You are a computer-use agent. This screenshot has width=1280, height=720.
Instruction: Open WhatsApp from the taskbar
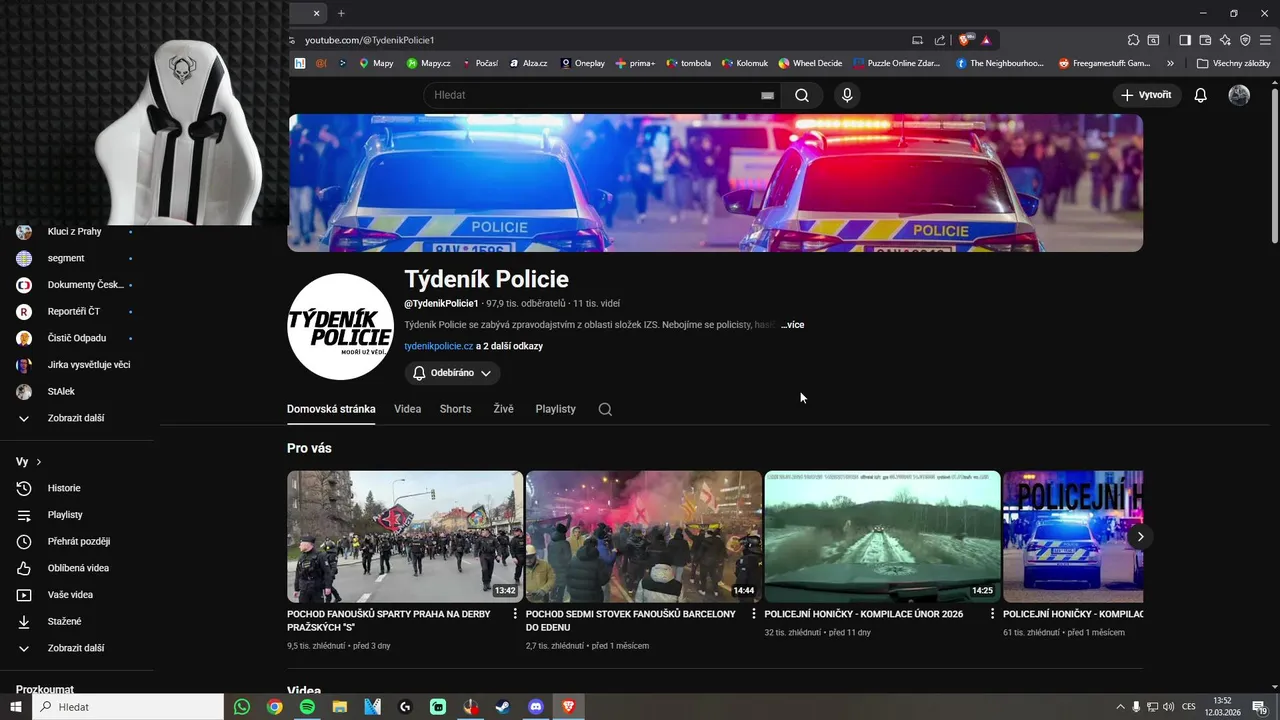coord(242,707)
